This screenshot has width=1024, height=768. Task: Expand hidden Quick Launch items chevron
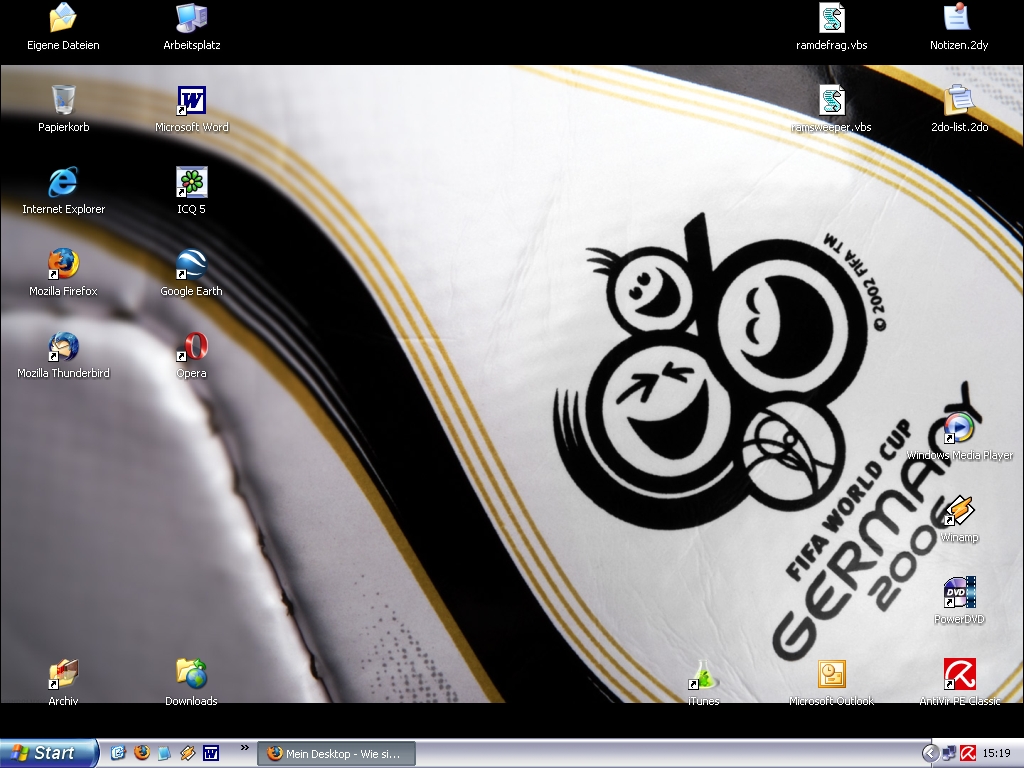245,748
